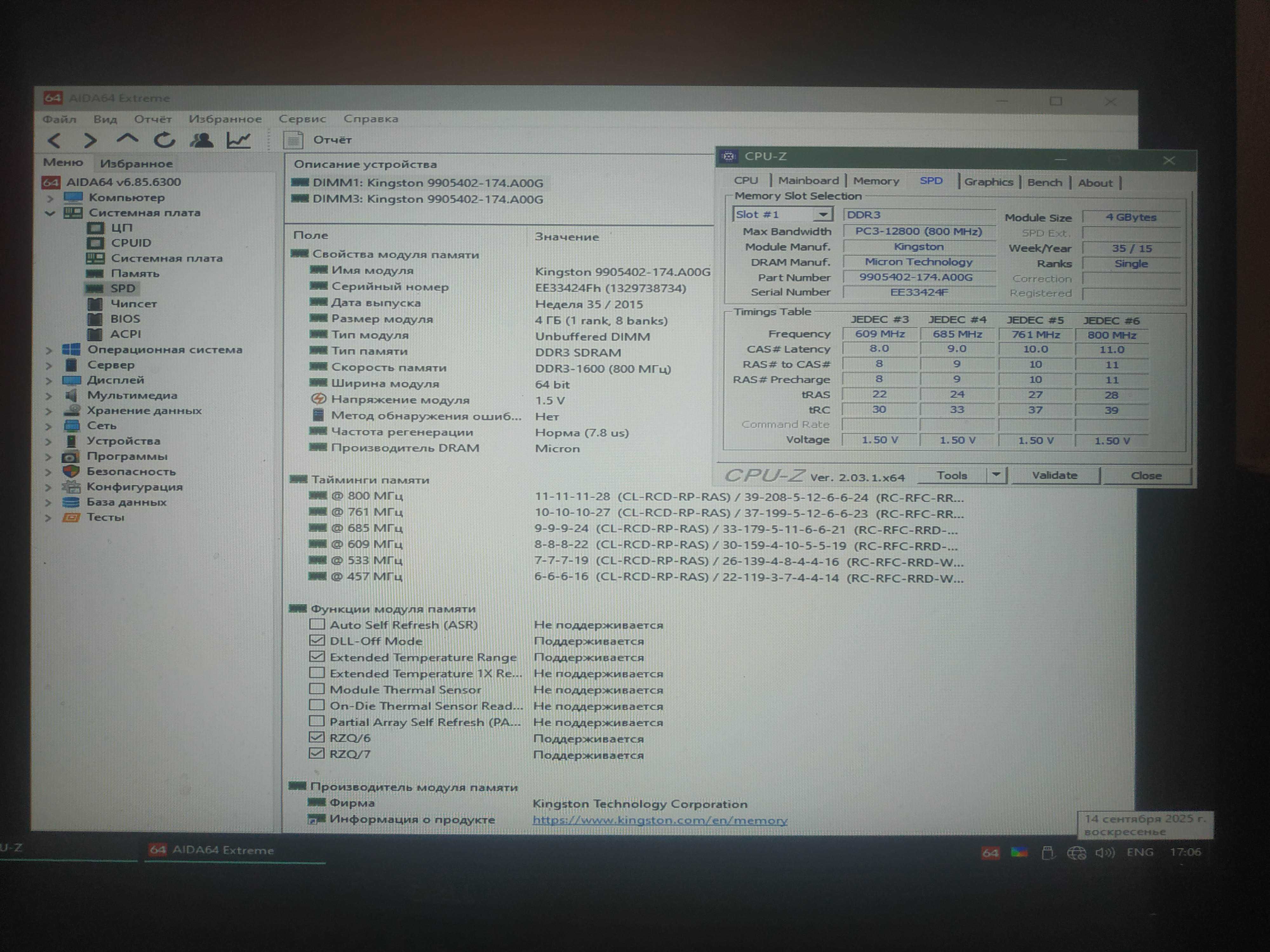Open the kingston.com/en/memory link
Image resolution: width=1270 pixels, height=952 pixels.
pos(660,820)
